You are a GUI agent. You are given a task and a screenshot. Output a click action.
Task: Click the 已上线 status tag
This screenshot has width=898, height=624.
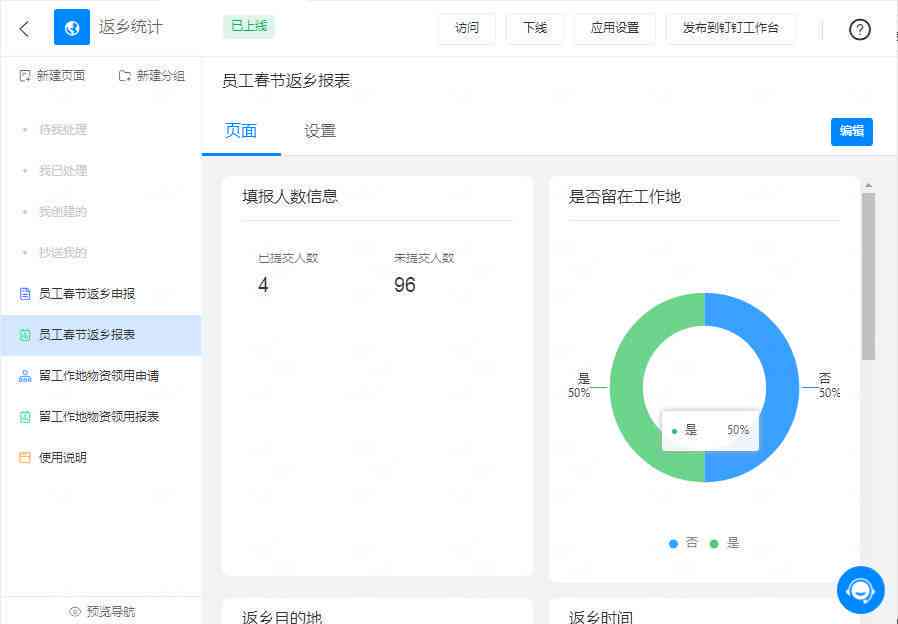click(249, 26)
